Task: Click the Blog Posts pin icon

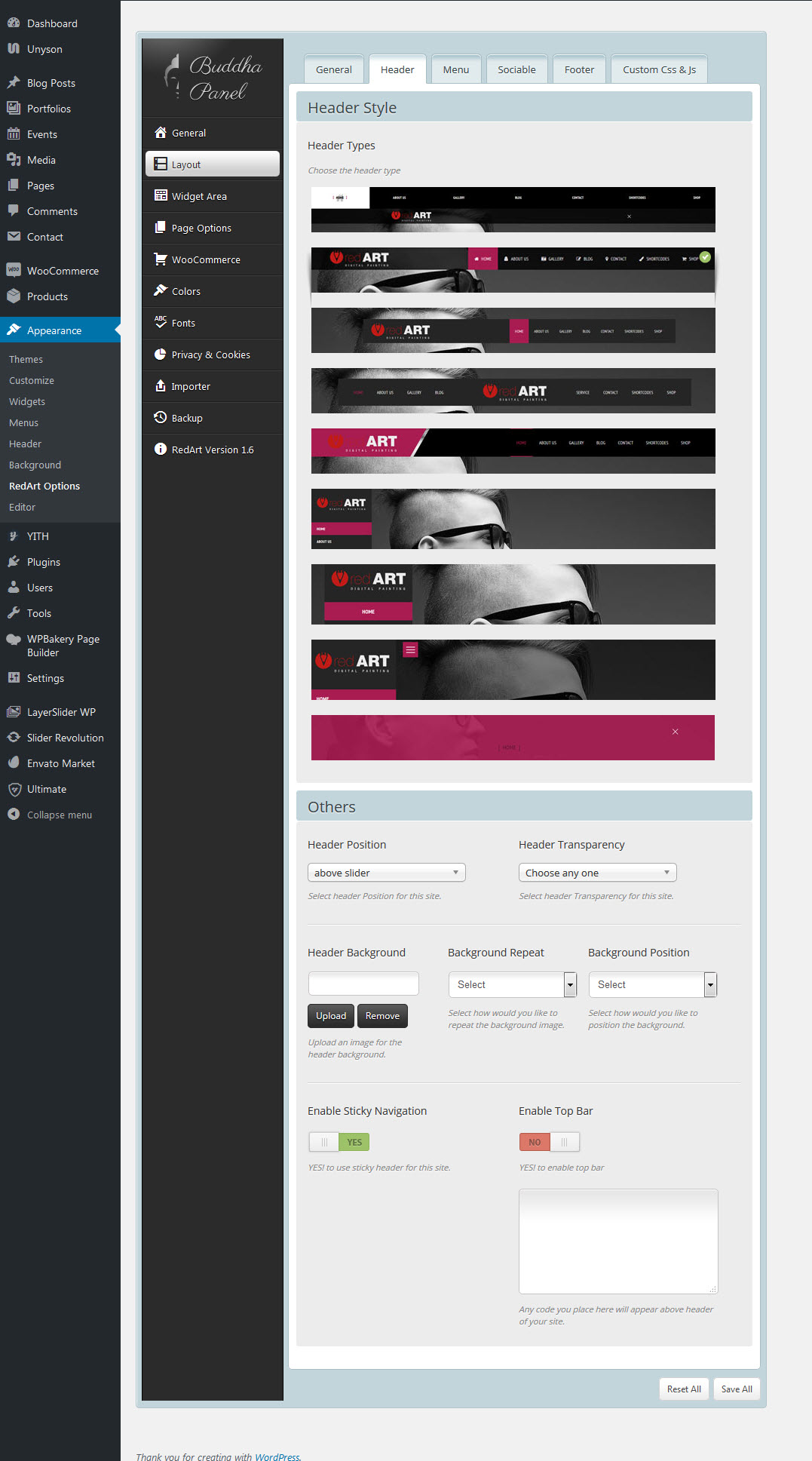Action: coord(14,82)
